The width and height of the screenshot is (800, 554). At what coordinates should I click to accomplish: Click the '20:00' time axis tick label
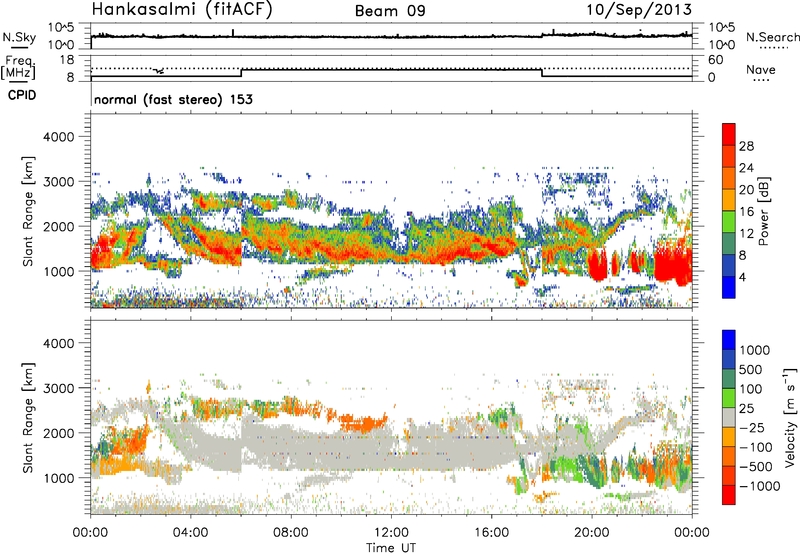(592, 533)
